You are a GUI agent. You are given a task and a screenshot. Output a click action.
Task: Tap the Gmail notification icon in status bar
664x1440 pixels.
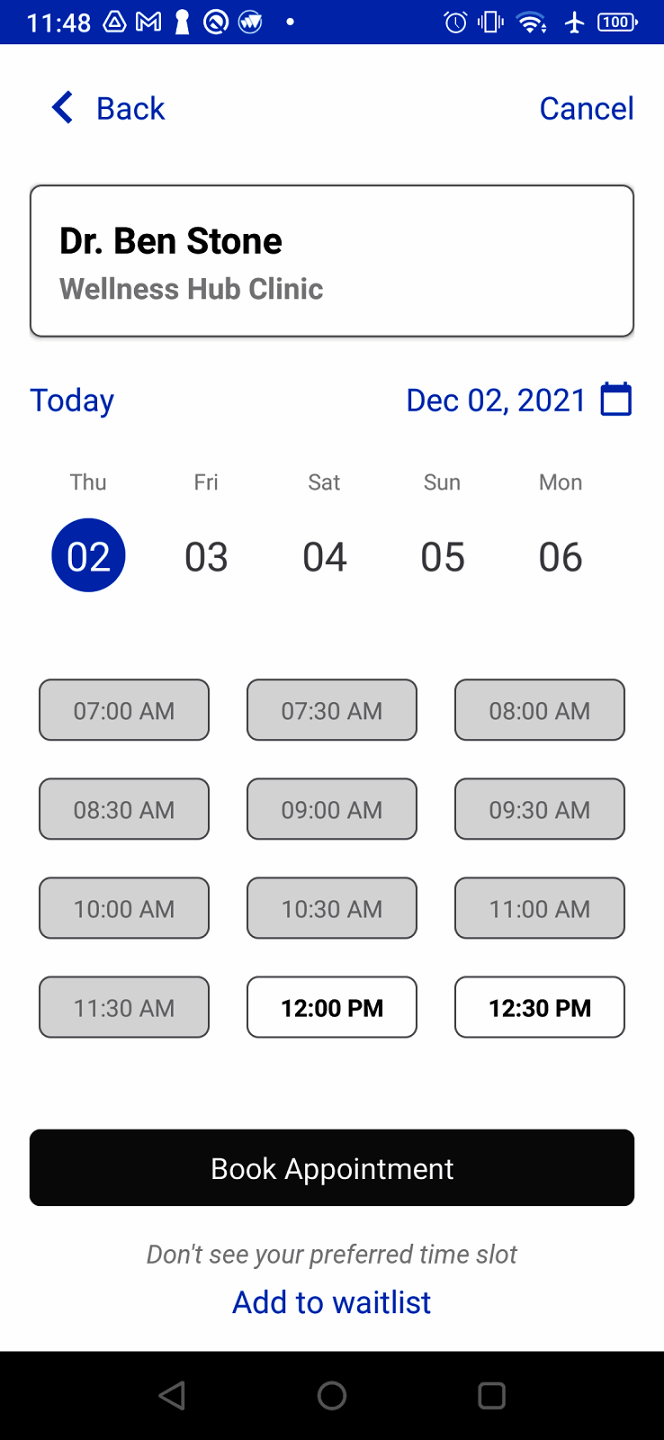(148, 22)
